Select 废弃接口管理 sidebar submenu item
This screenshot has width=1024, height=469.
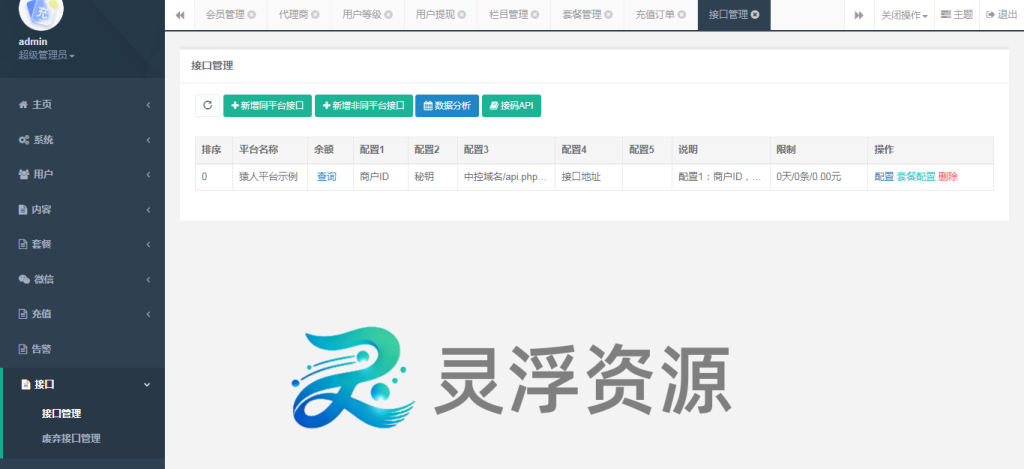(x=71, y=439)
